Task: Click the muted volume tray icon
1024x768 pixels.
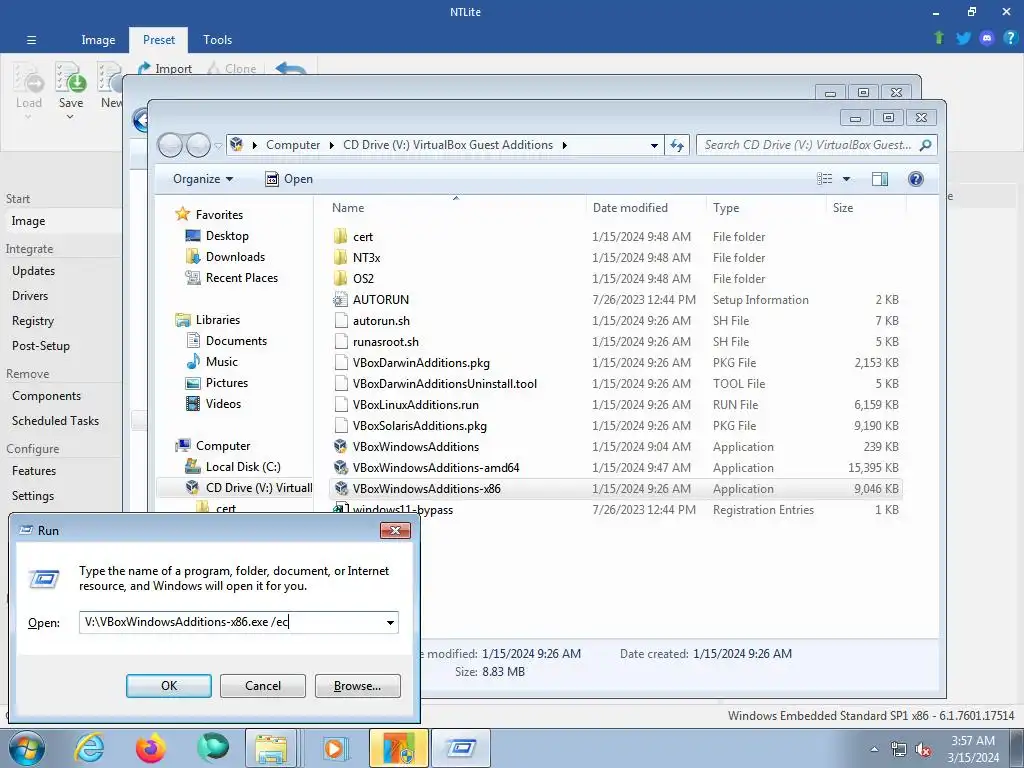Action: click(923, 750)
